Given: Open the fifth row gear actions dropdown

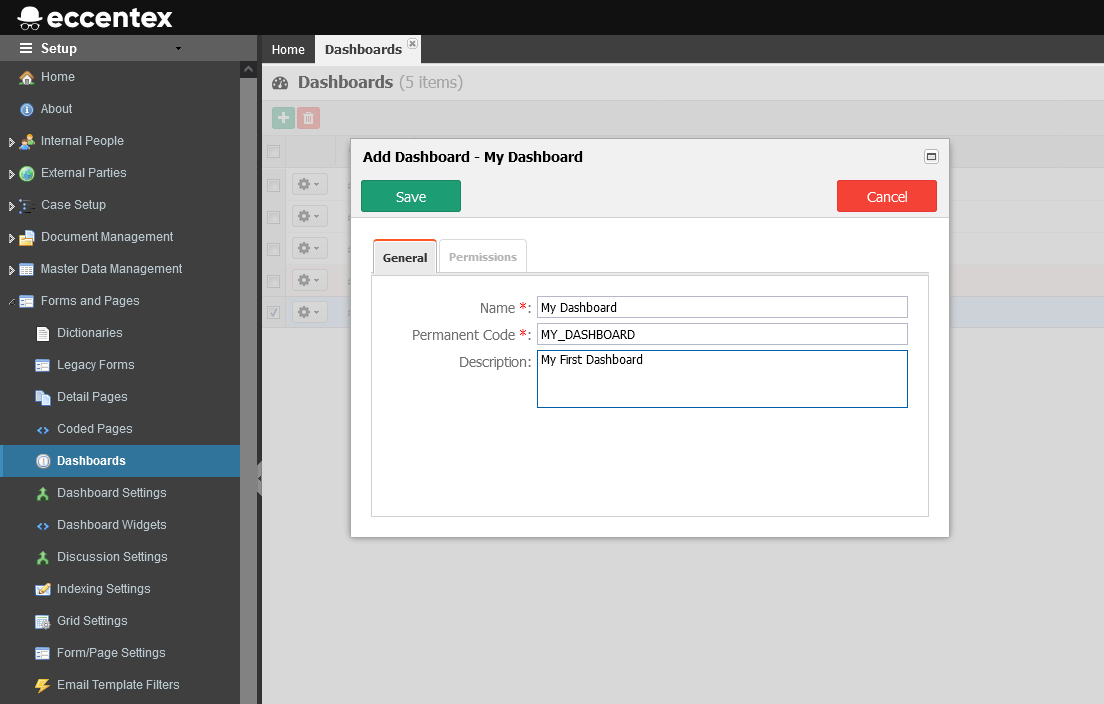Looking at the screenshot, I should click(310, 312).
